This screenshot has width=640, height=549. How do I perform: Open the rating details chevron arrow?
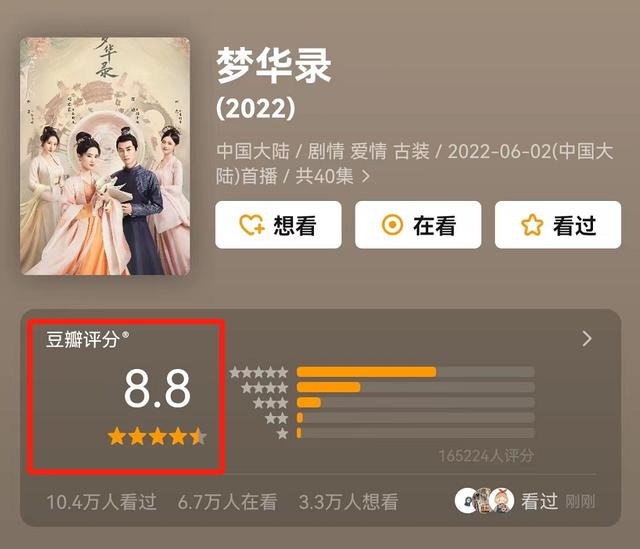(x=587, y=338)
